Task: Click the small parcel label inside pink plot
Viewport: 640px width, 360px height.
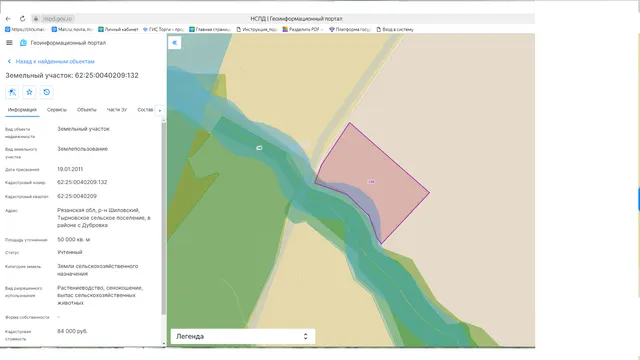Action: (x=371, y=182)
